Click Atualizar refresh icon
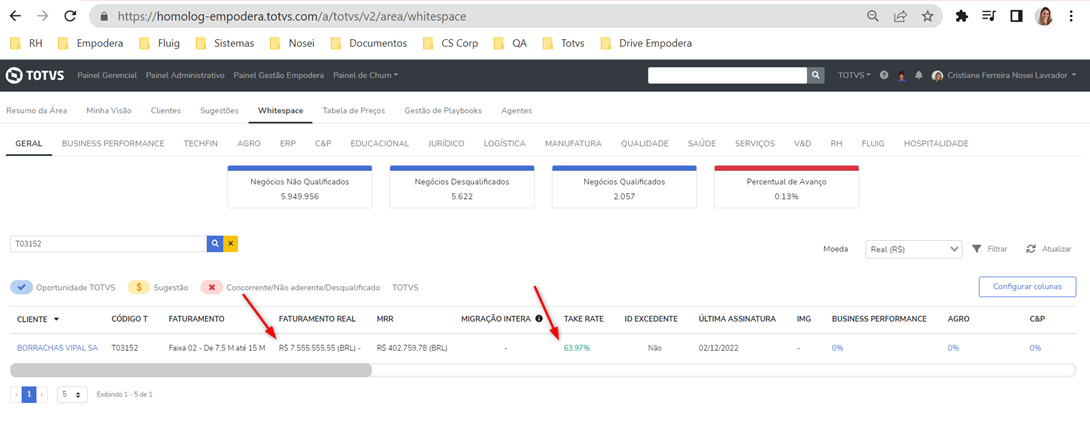This screenshot has width=1090, height=428. tap(1031, 249)
